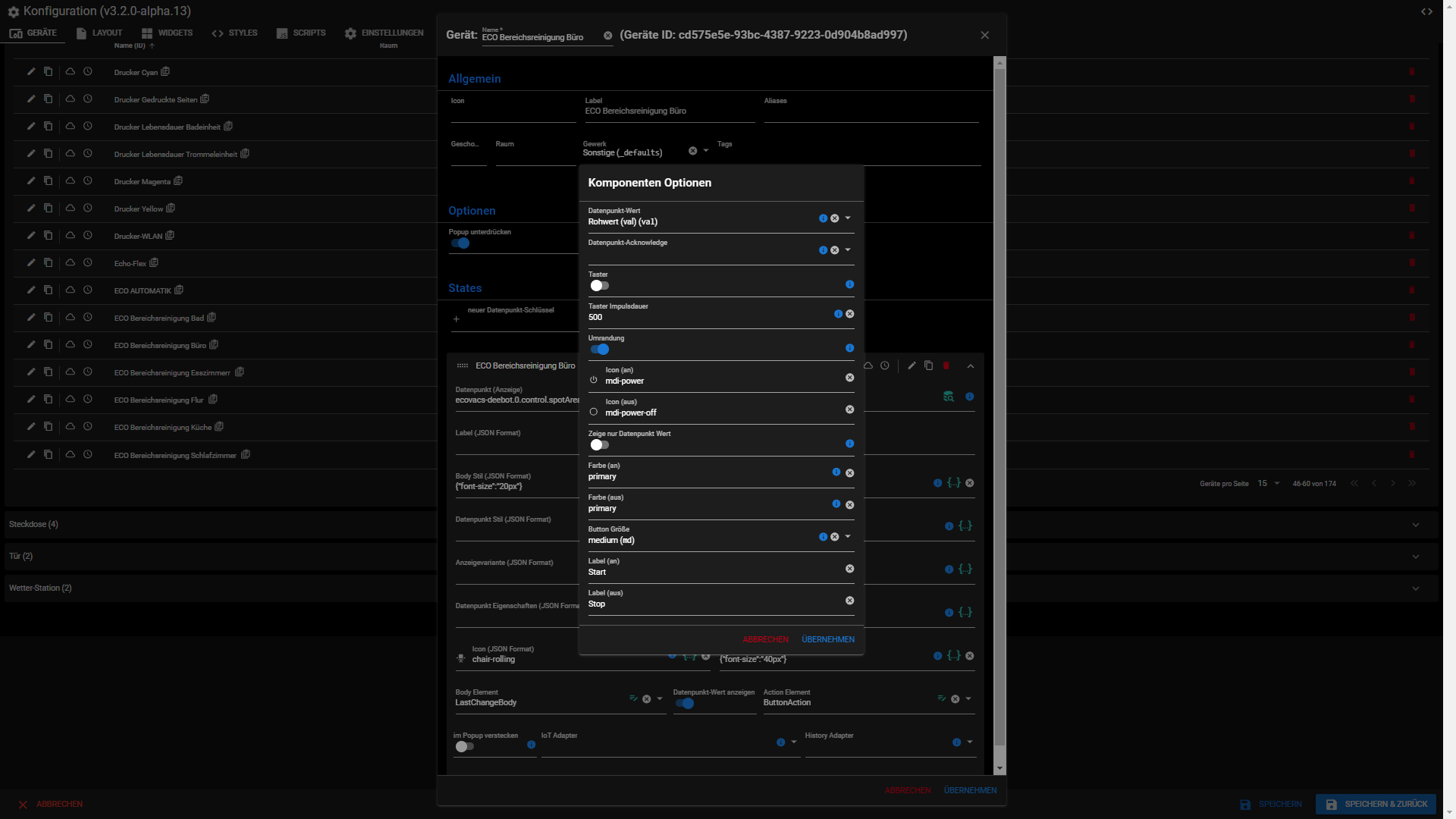Clear the Label (aus) Stop value

(849, 601)
